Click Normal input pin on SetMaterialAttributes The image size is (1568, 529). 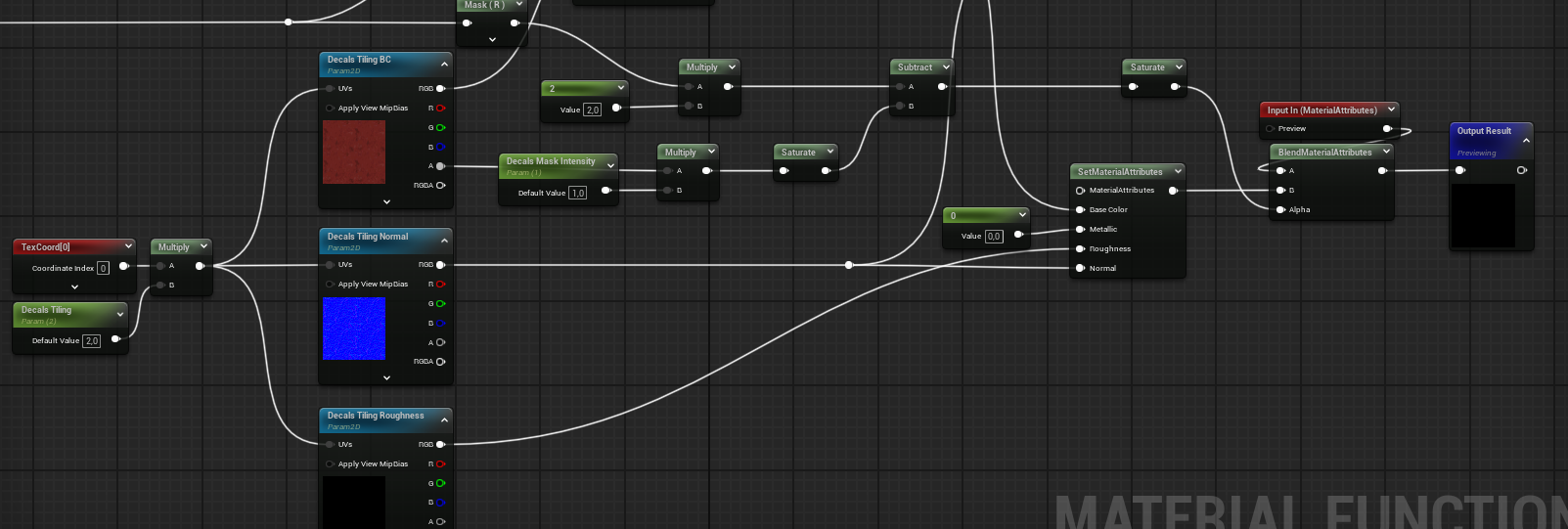tap(1080, 268)
